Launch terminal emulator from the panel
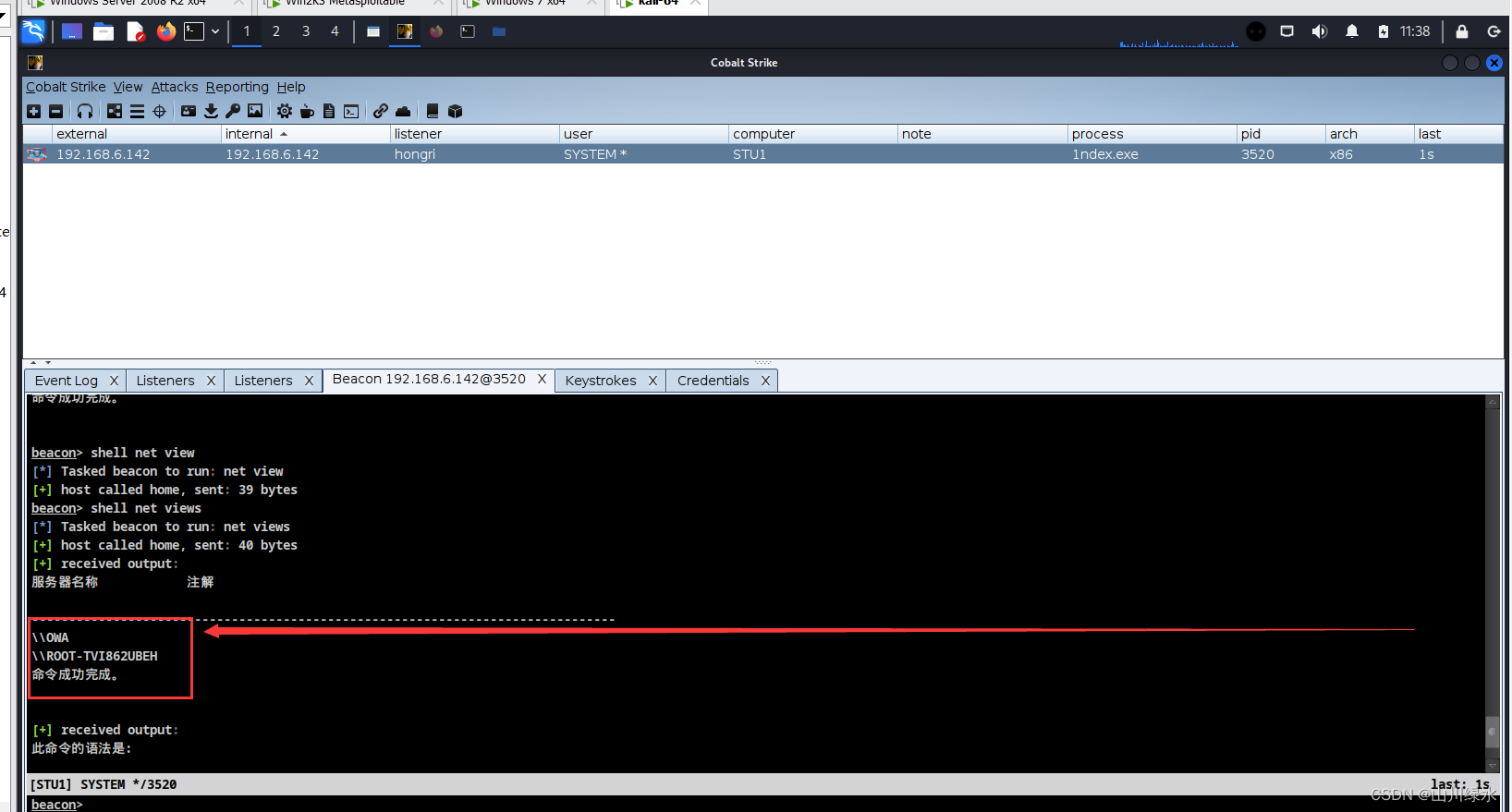Viewport: 1512px width, 812px height. 194,31
